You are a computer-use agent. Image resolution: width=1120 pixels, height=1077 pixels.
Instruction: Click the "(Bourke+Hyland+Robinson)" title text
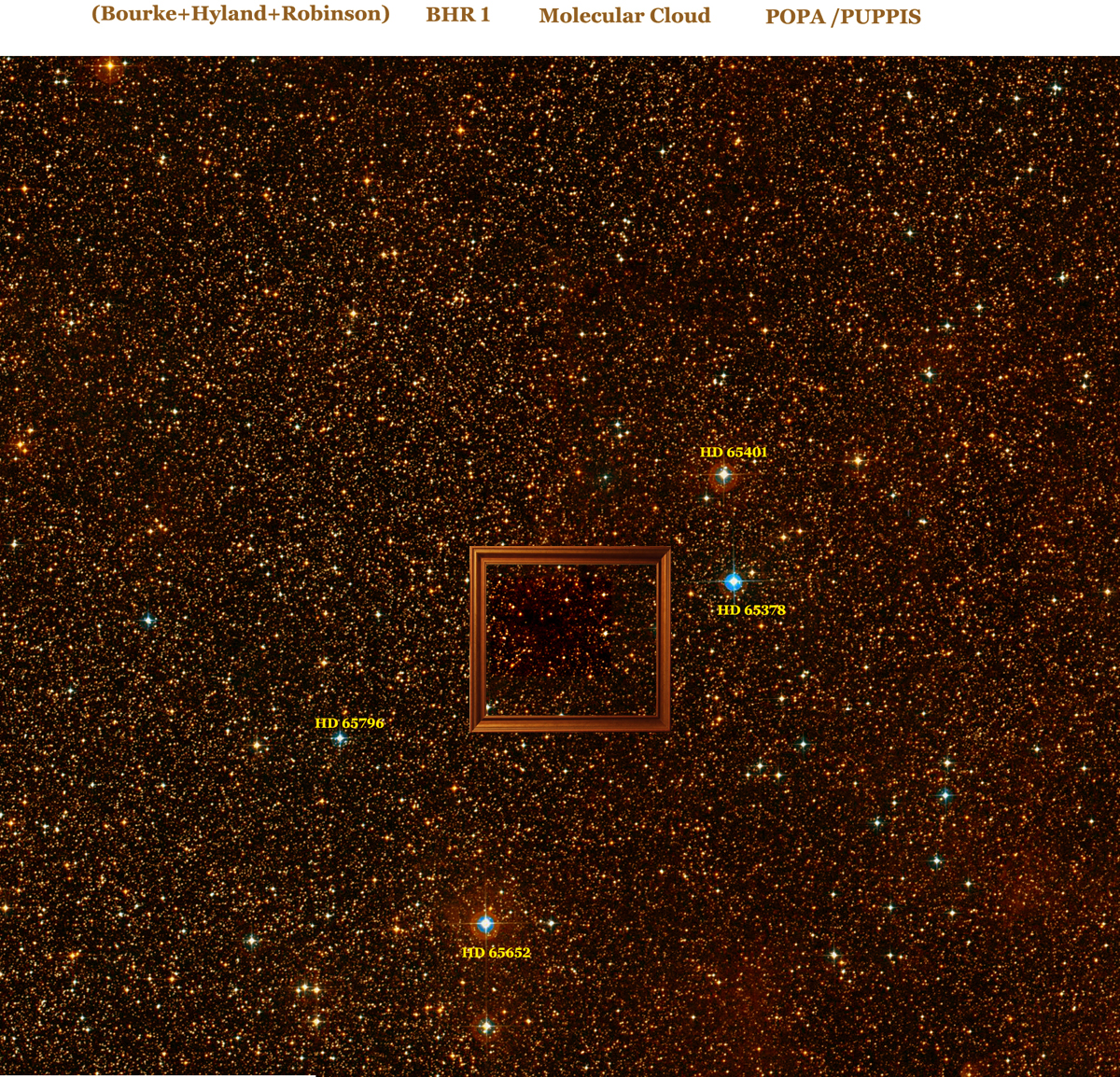pyautogui.click(x=241, y=15)
